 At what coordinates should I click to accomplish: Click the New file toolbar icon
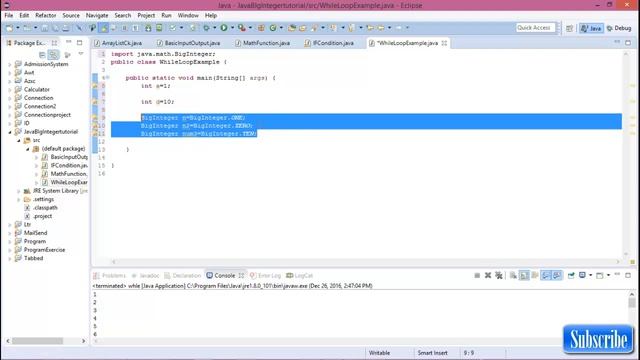[9, 28]
